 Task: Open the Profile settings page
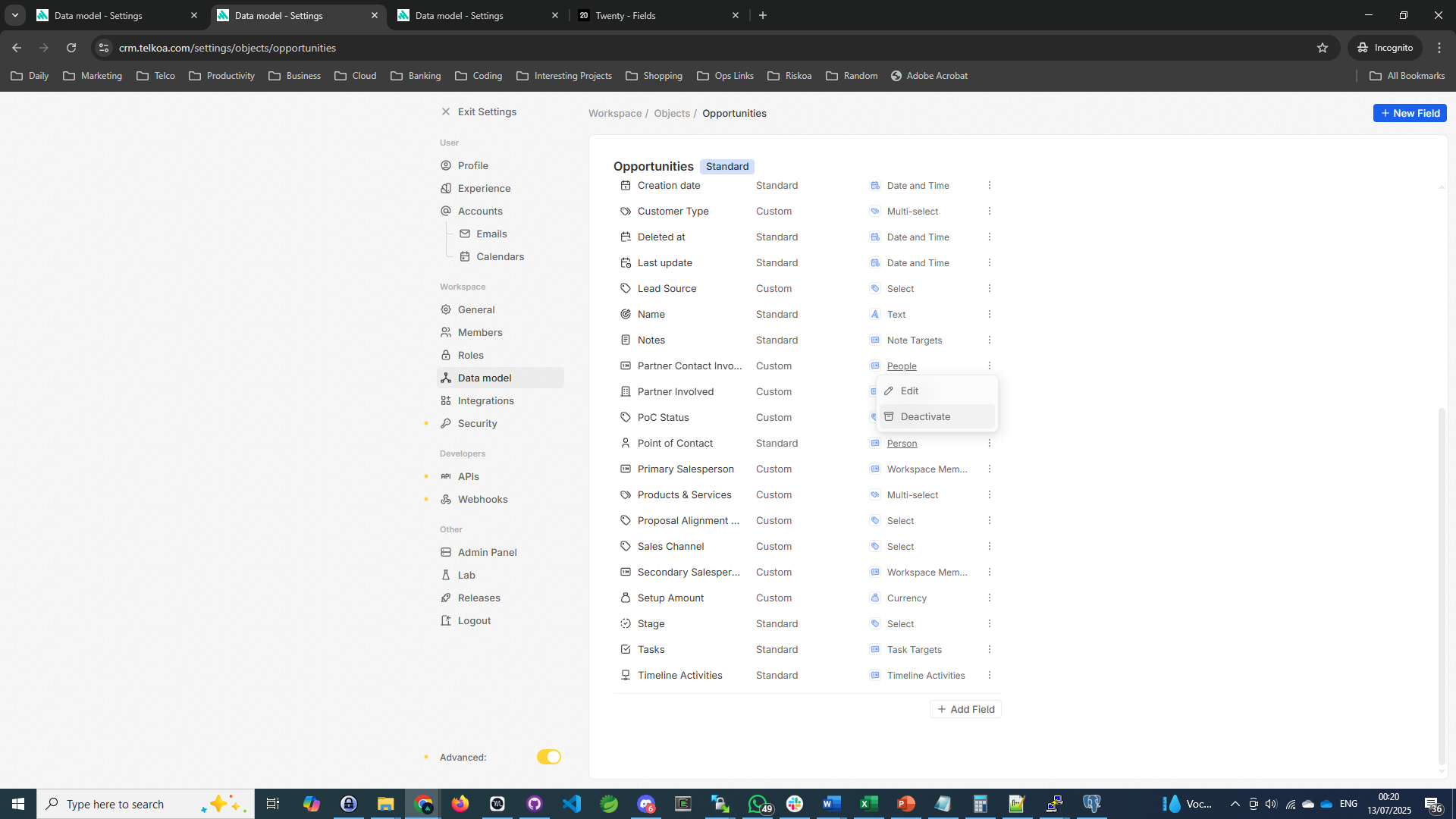click(472, 165)
